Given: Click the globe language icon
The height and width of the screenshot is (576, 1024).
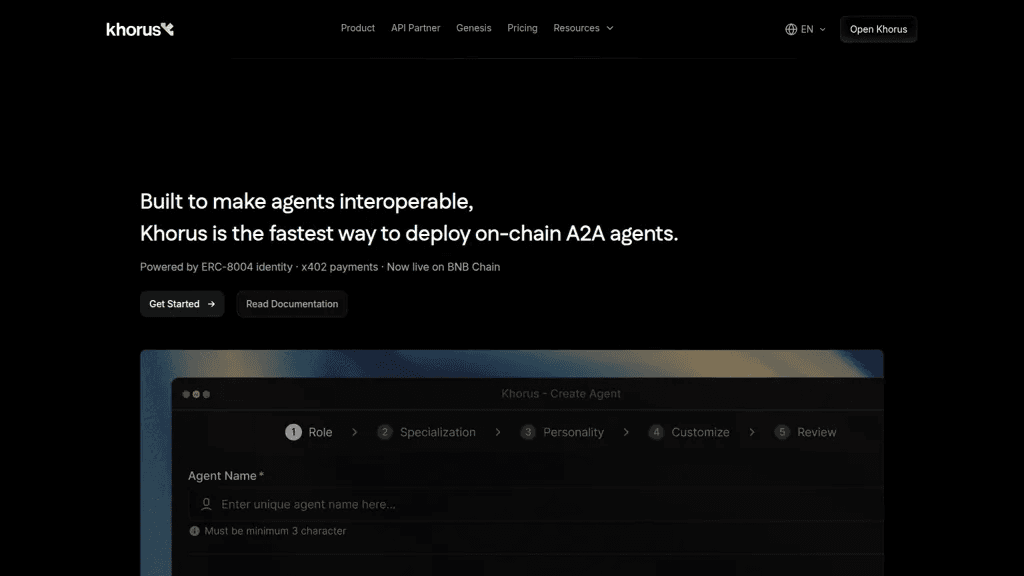Looking at the screenshot, I should 791,29.
